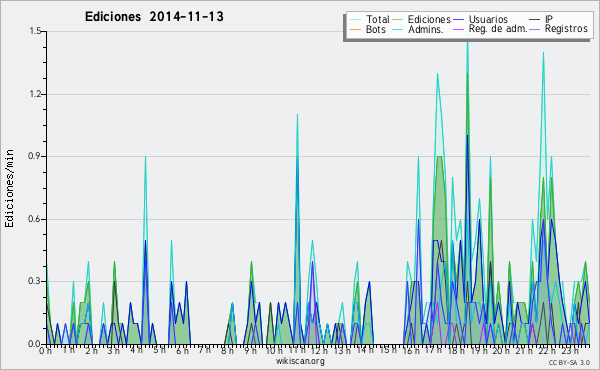Click the '0.3' y-axis value
The image size is (600, 370).
coord(35,281)
